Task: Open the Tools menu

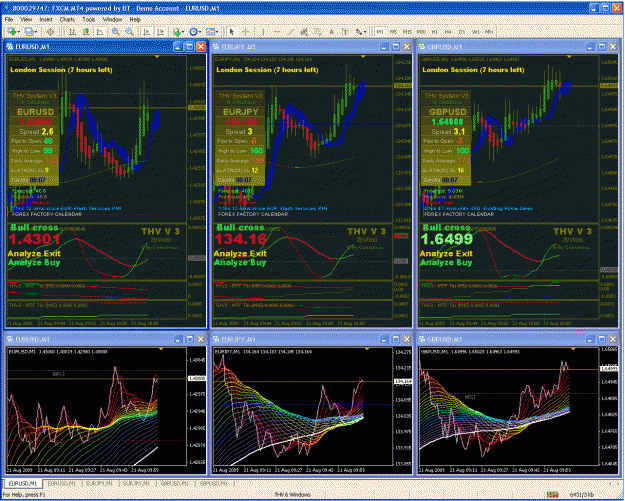Action: [89, 19]
